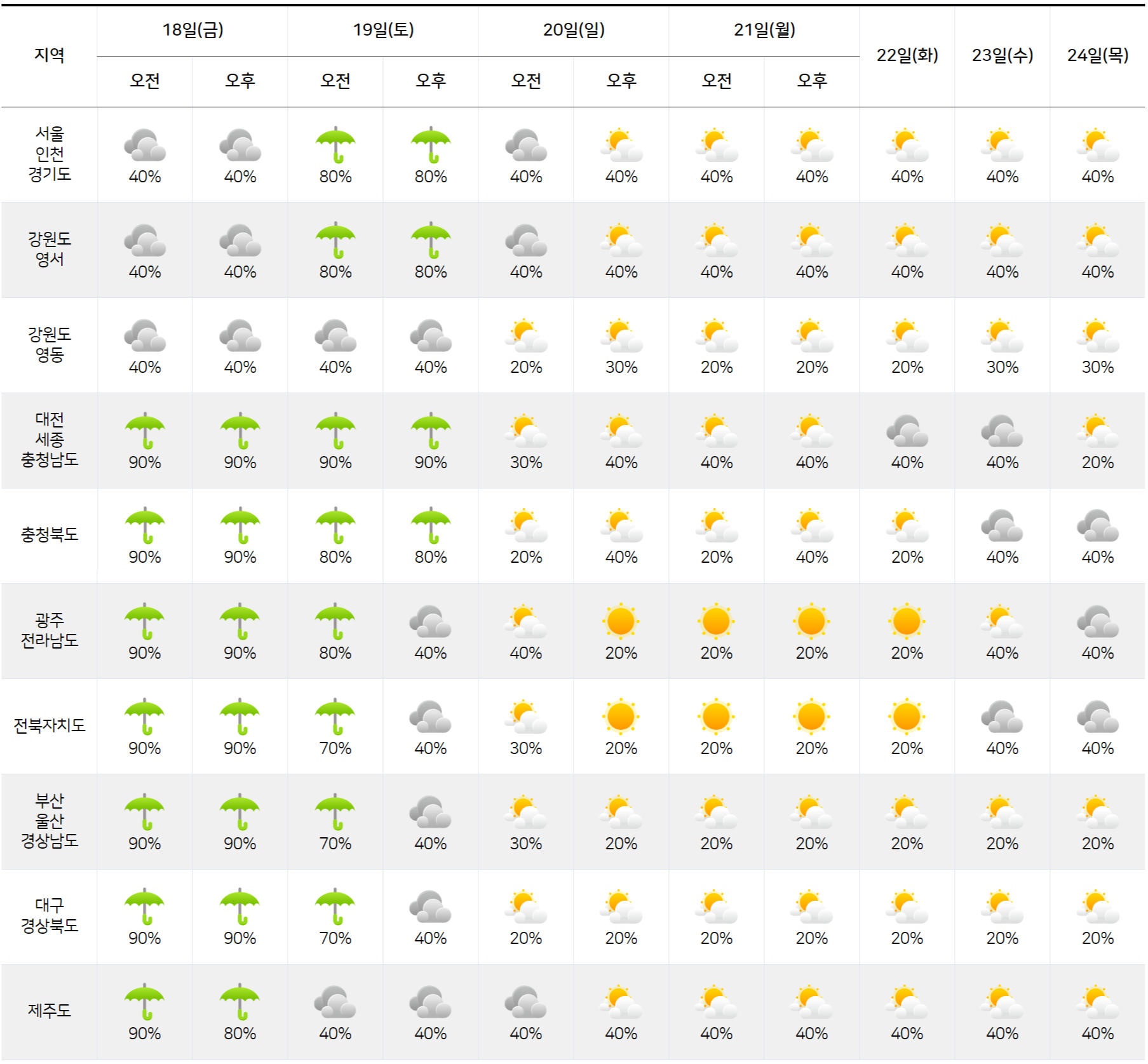Click the sunny icon for 광주 전라남도 20일 오후
The height and width of the screenshot is (1064, 1148).
point(621,621)
